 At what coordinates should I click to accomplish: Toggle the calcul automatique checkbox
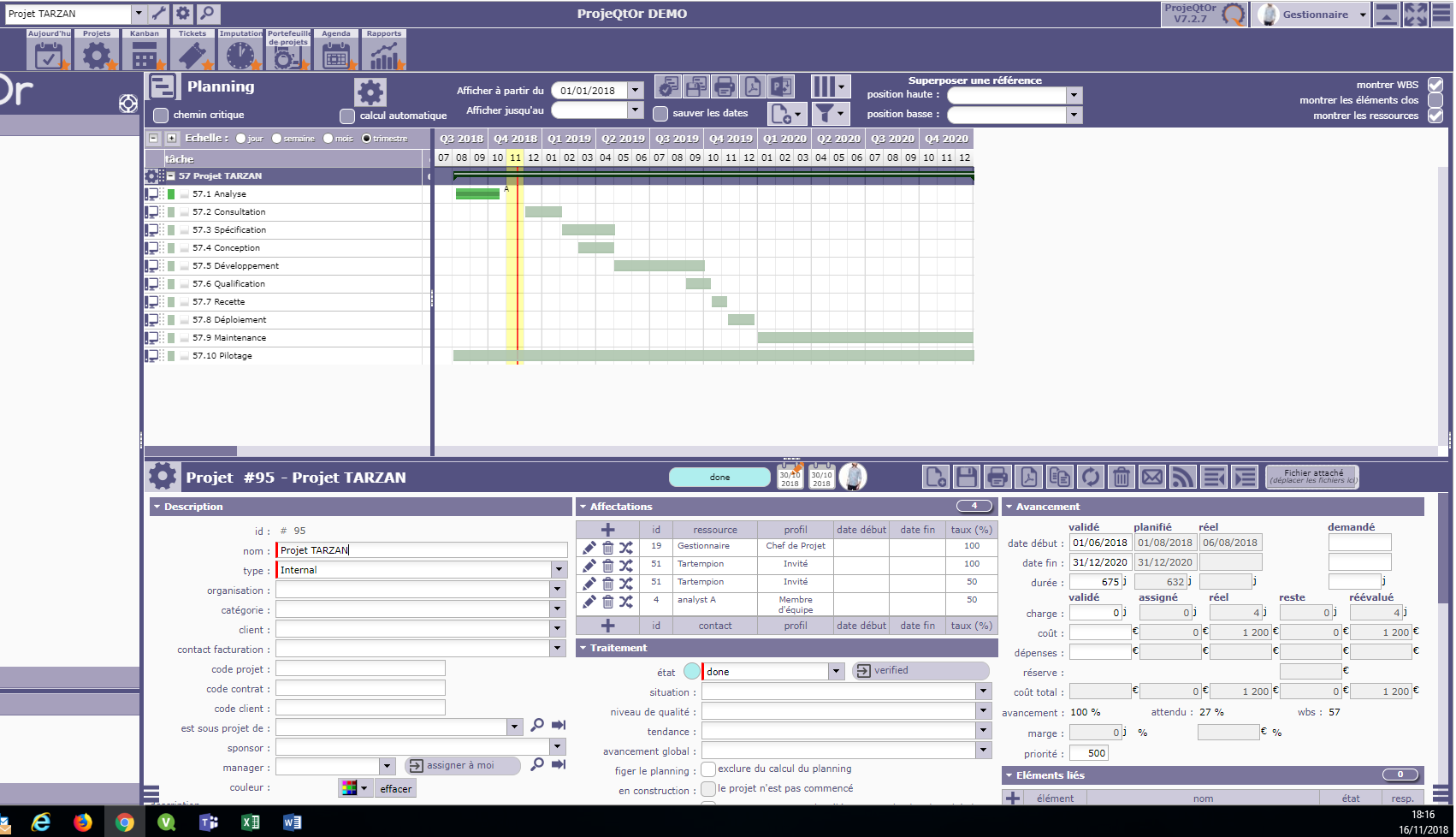[347, 116]
